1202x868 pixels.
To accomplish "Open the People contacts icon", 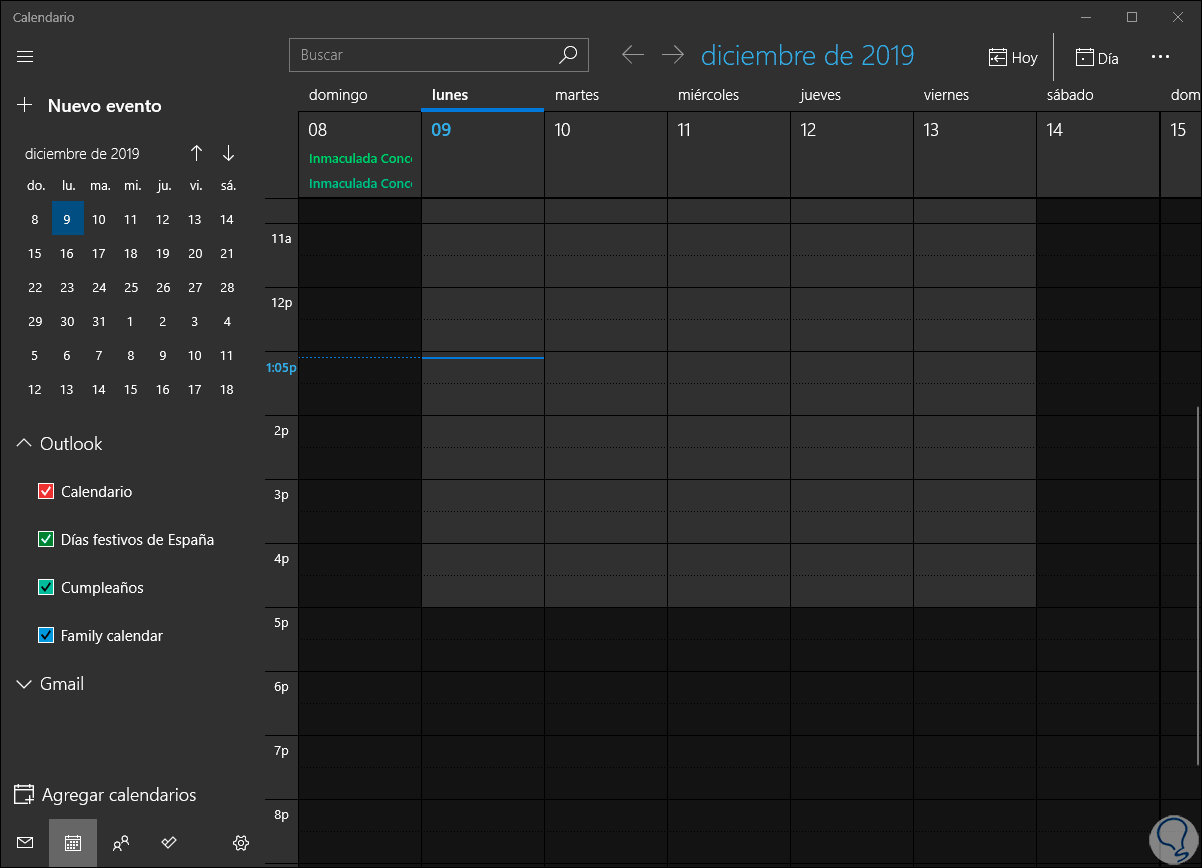I will [x=121, y=843].
